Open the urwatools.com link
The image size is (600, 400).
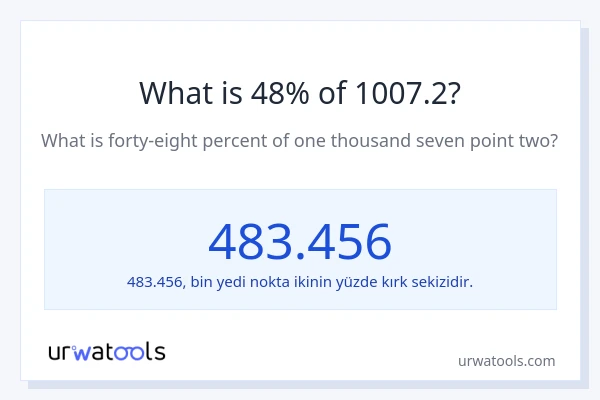(x=506, y=360)
